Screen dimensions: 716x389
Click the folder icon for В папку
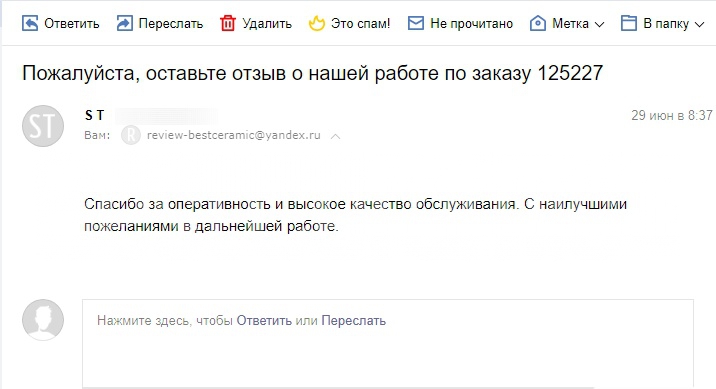coord(629,23)
